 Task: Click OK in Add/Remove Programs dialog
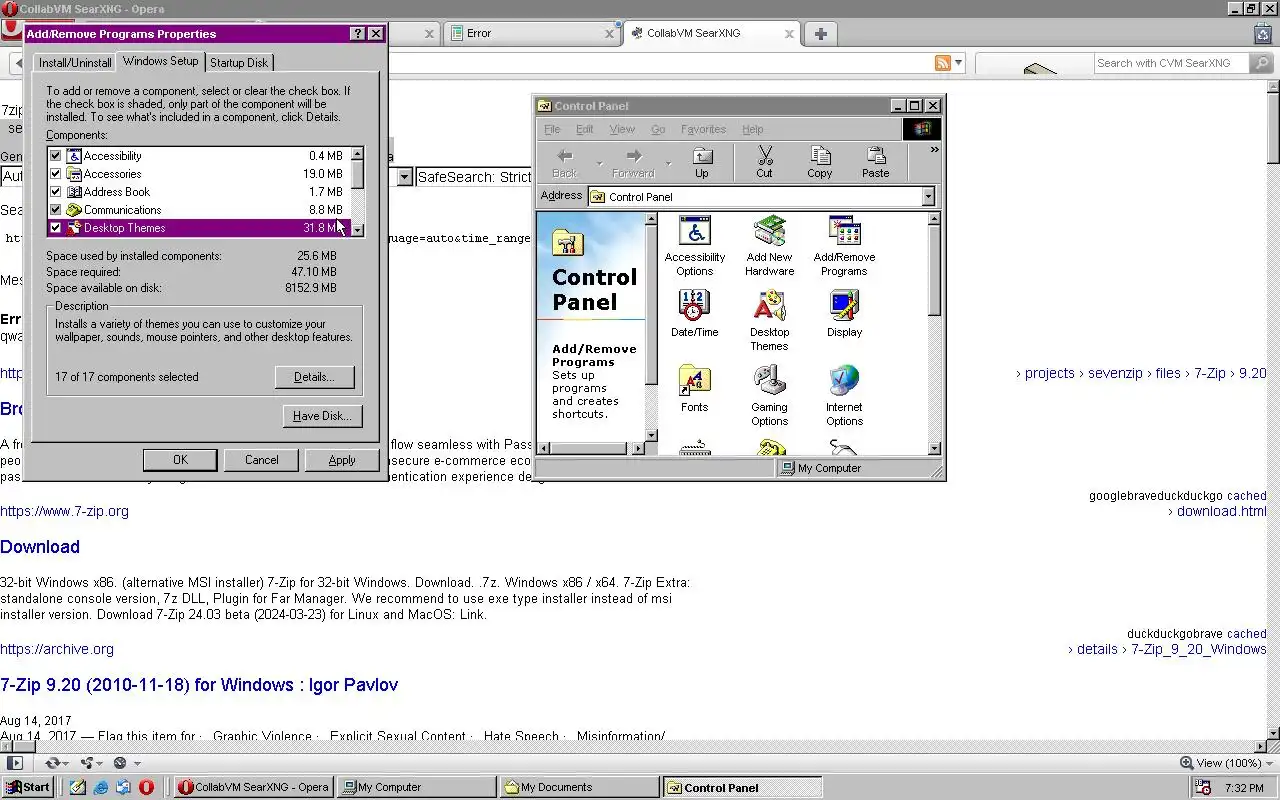tap(180, 460)
